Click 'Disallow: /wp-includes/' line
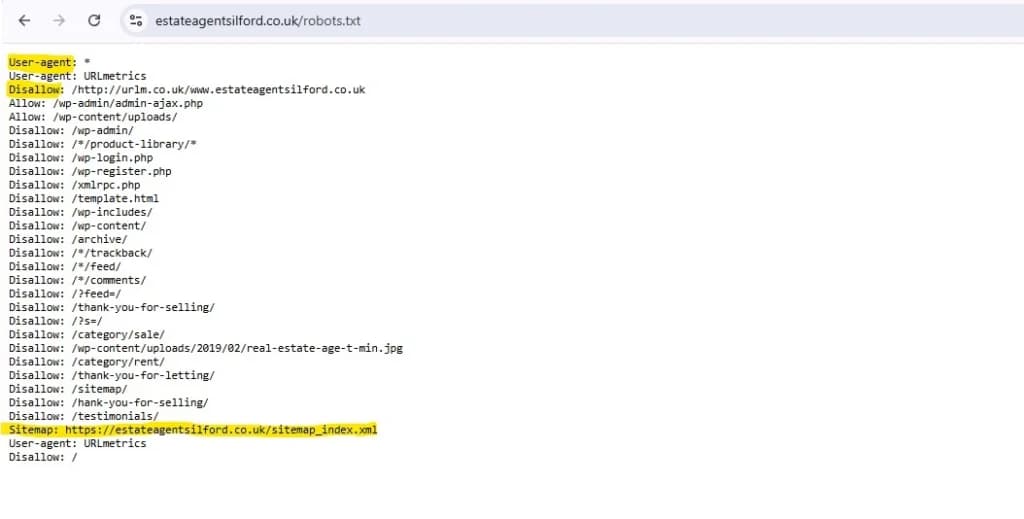Viewport: 1024px width, 519px height. pos(80,212)
